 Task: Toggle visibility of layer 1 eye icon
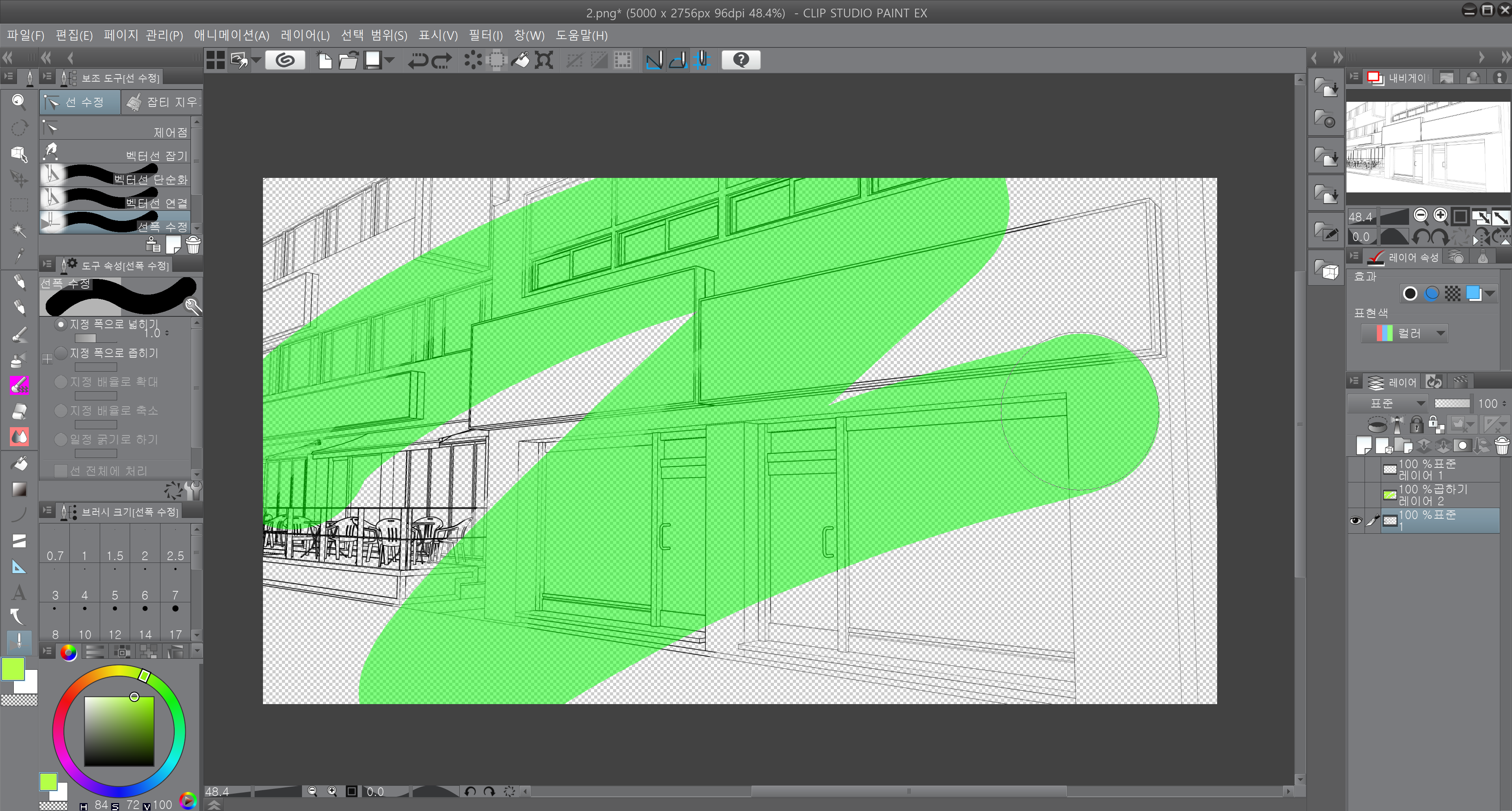tap(1355, 521)
